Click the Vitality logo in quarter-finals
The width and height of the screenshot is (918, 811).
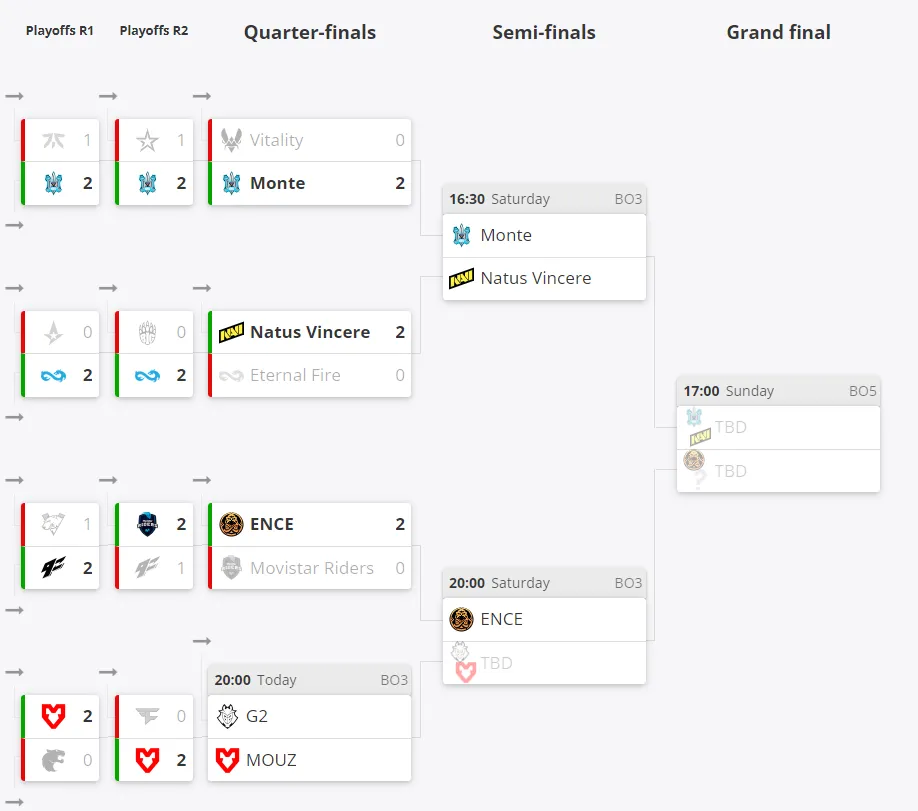click(x=231, y=140)
